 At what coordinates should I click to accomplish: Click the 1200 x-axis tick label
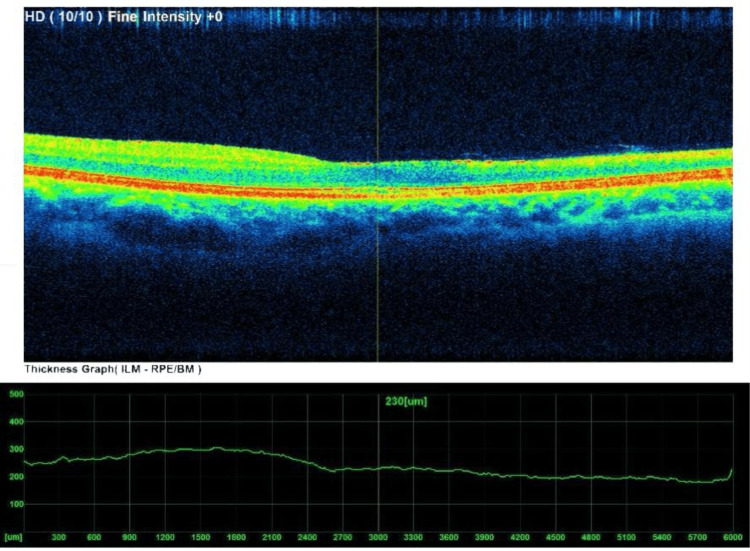(165, 537)
